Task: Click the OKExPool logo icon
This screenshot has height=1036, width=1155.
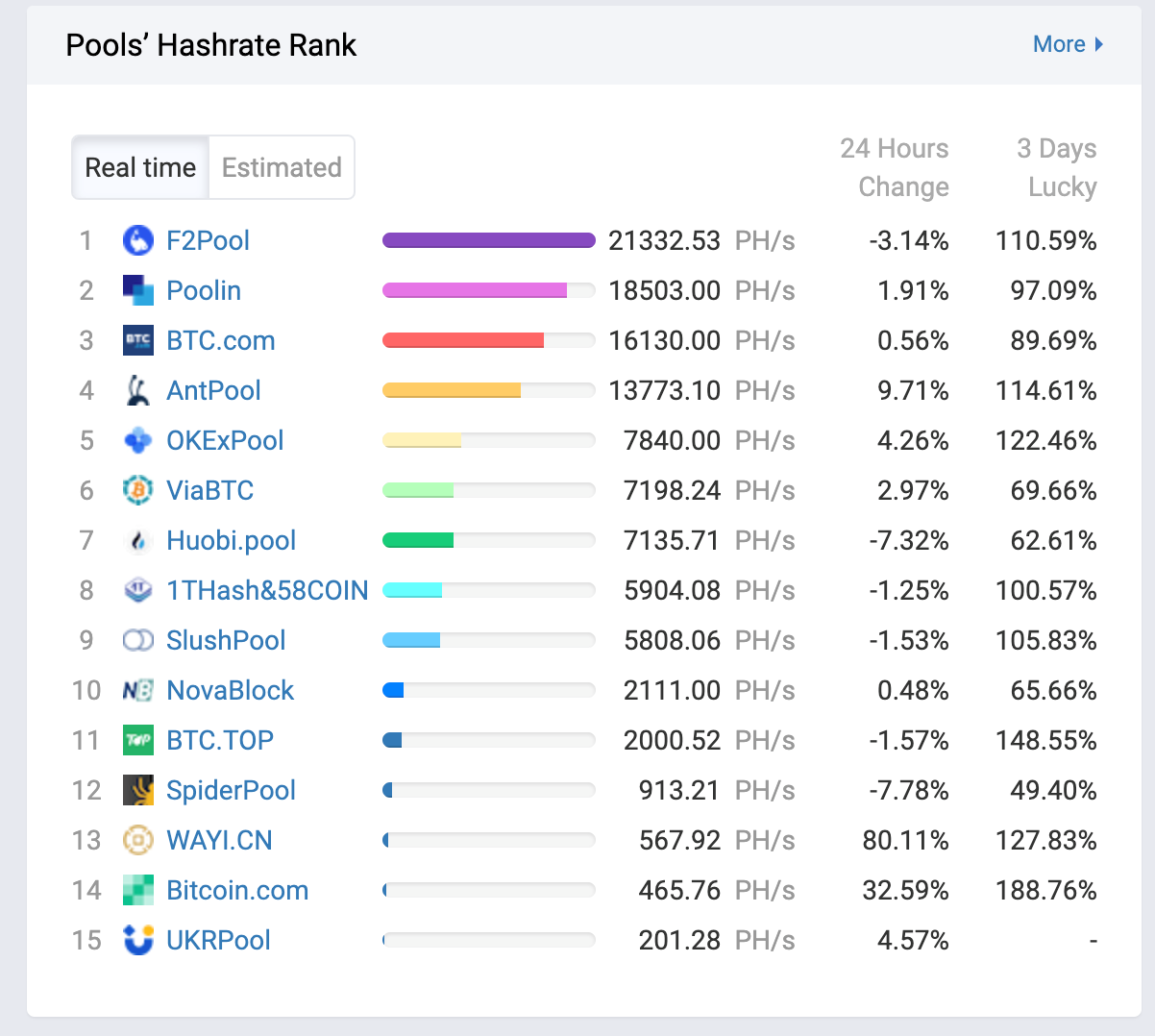Action: click(138, 440)
